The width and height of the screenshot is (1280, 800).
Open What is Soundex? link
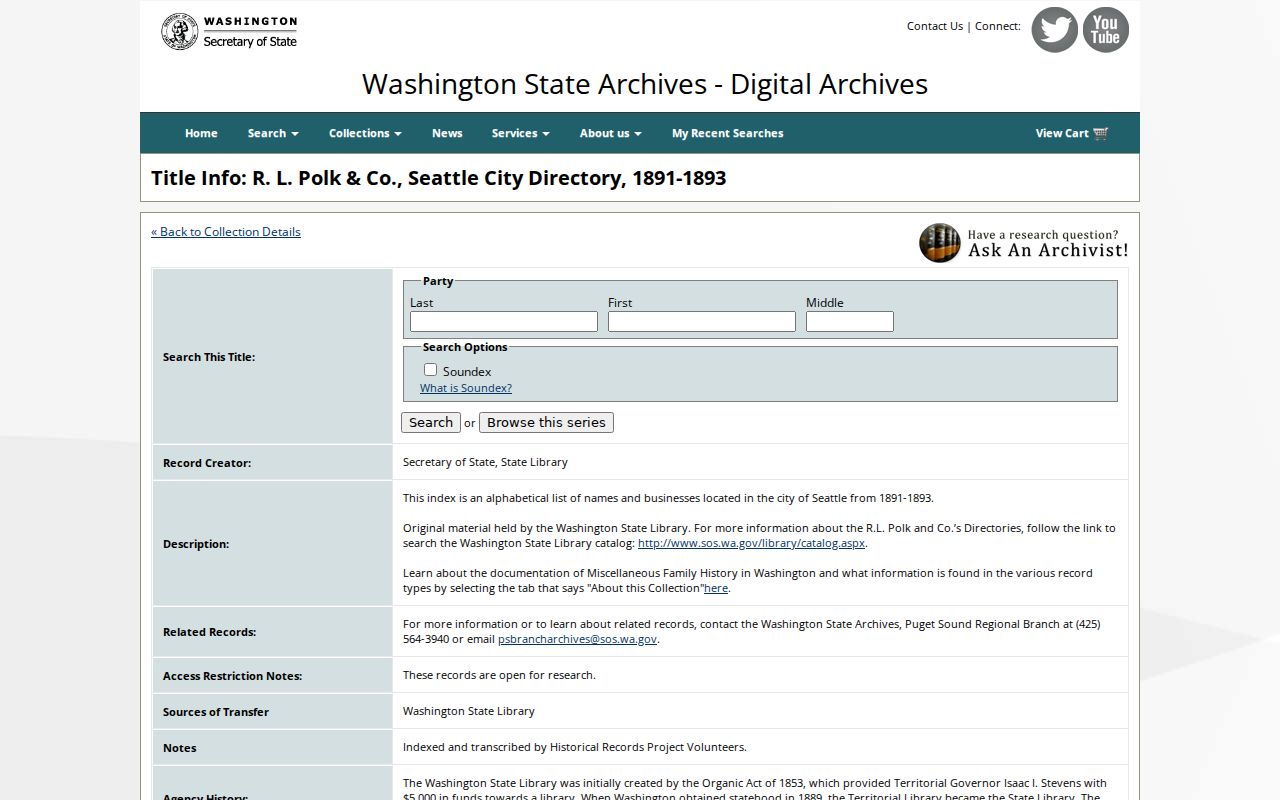pyautogui.click(x=466, y=388)
